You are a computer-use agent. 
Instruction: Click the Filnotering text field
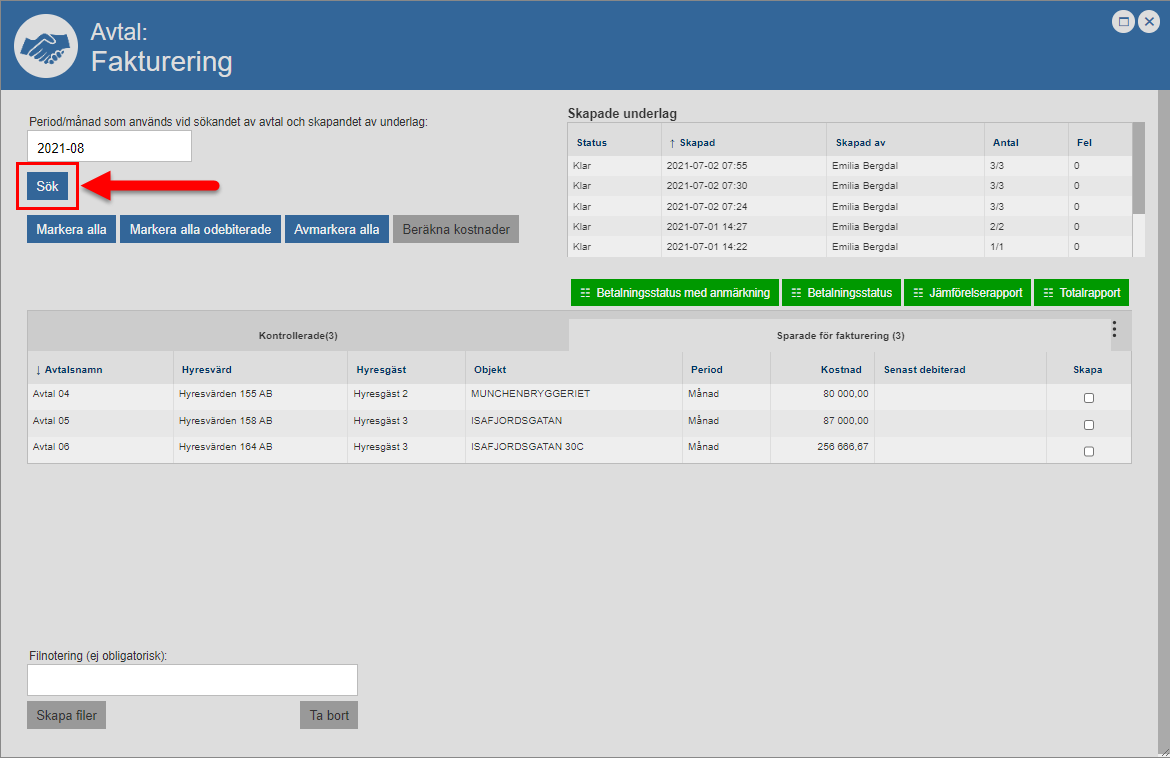pyautogui.click(x=192, y=680)
